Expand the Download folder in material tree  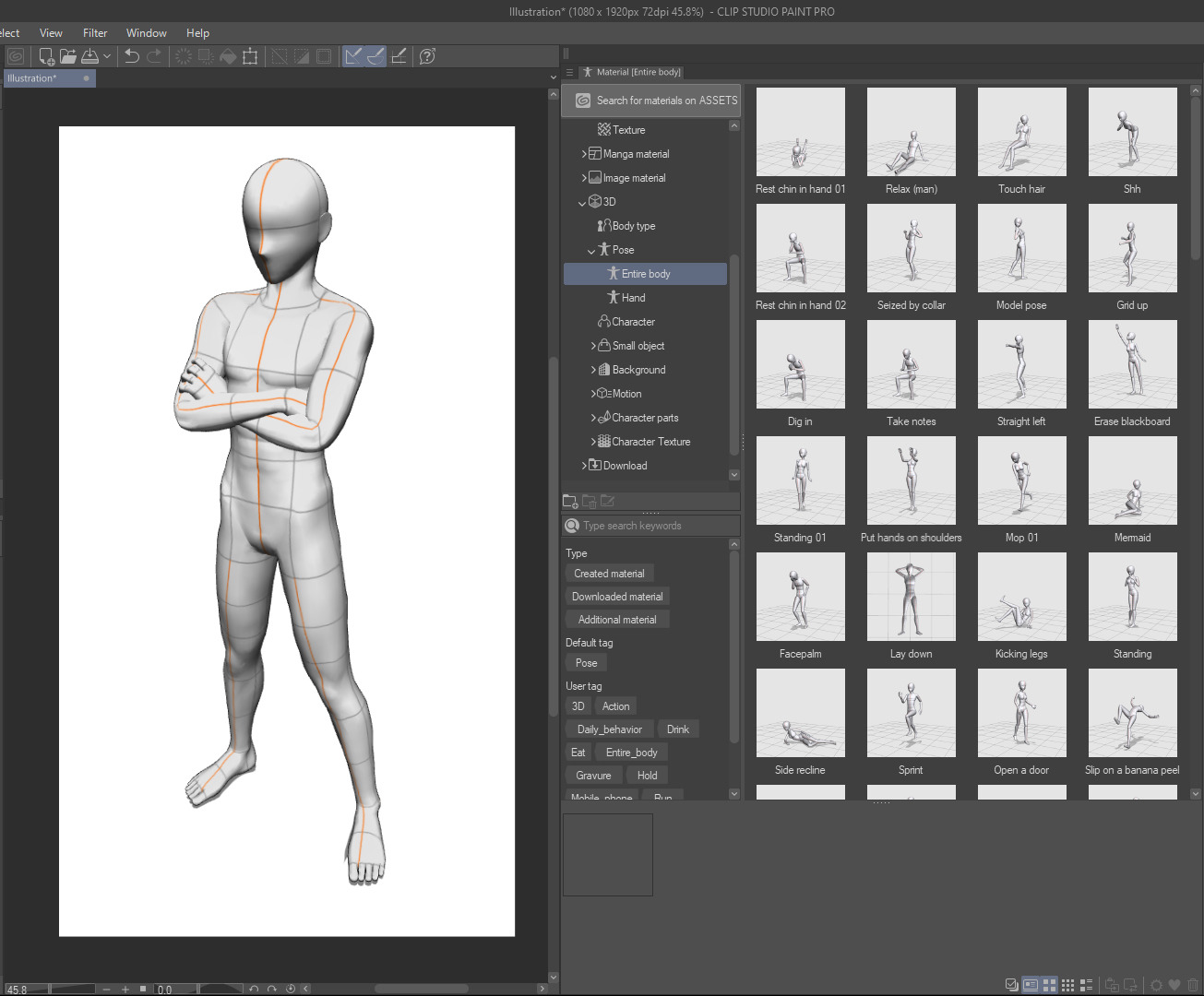coord(584,466)
